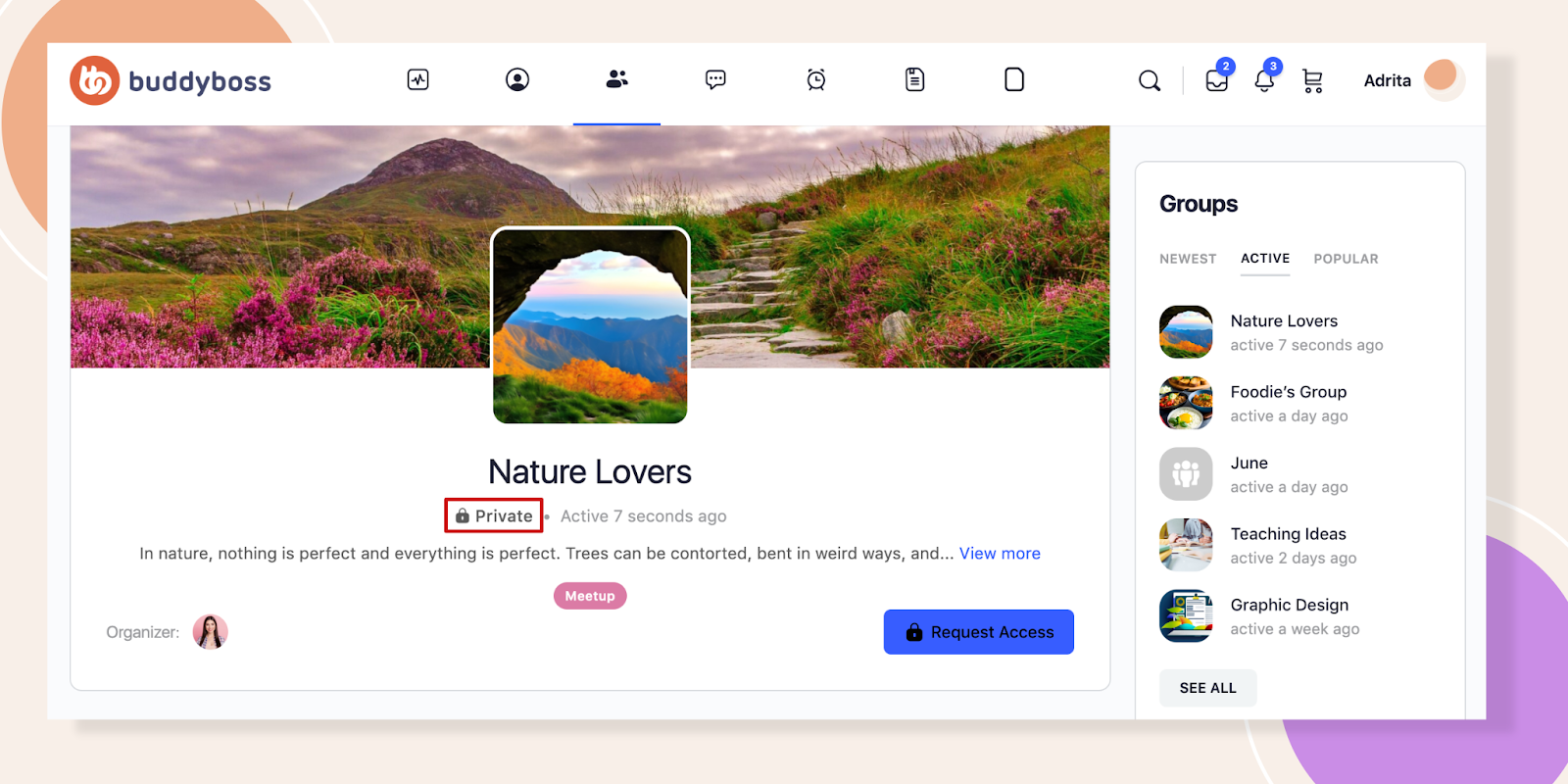The image size is (1568, 784).
Task: Open the messages inbox icon
Action: tap(1217, 80)
